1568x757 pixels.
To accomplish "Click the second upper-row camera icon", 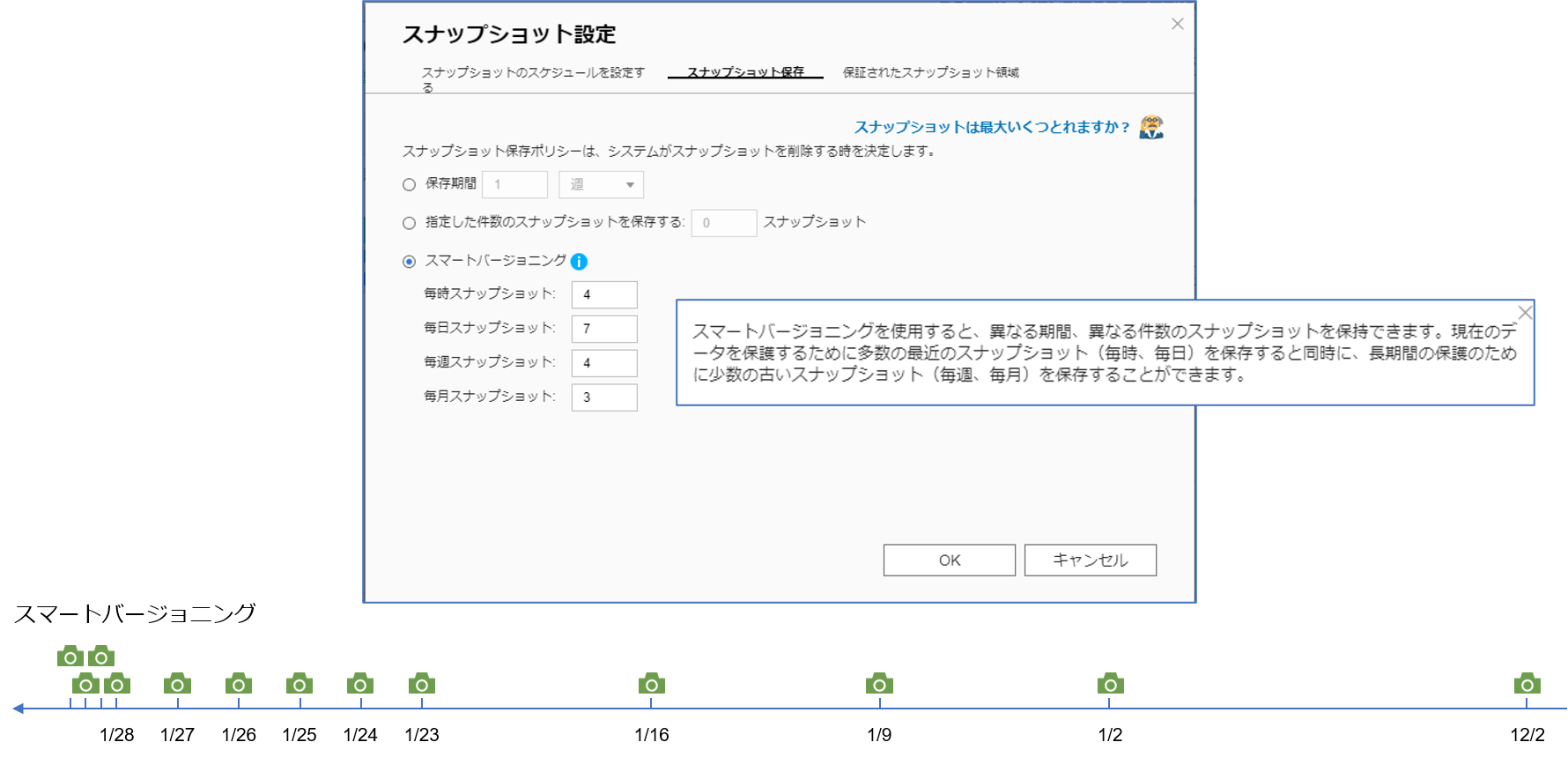I will click(101, 657).
